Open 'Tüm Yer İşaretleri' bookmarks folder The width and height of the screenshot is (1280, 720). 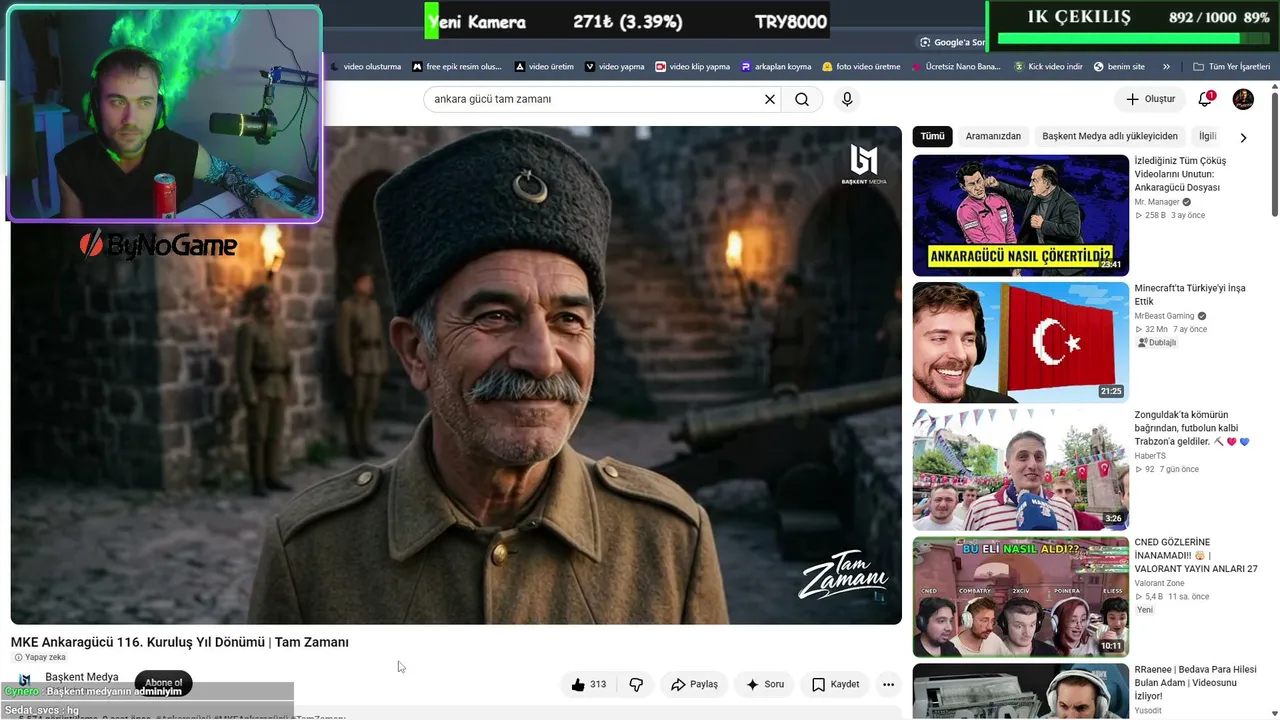click(1230, 67)
